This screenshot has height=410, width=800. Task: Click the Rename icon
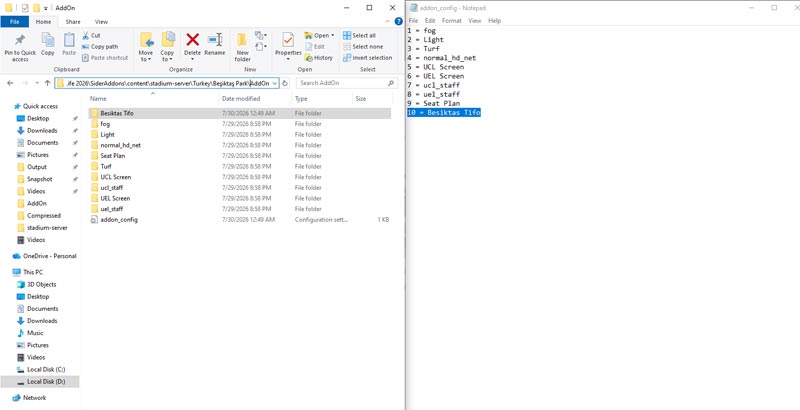click(215, 40)
